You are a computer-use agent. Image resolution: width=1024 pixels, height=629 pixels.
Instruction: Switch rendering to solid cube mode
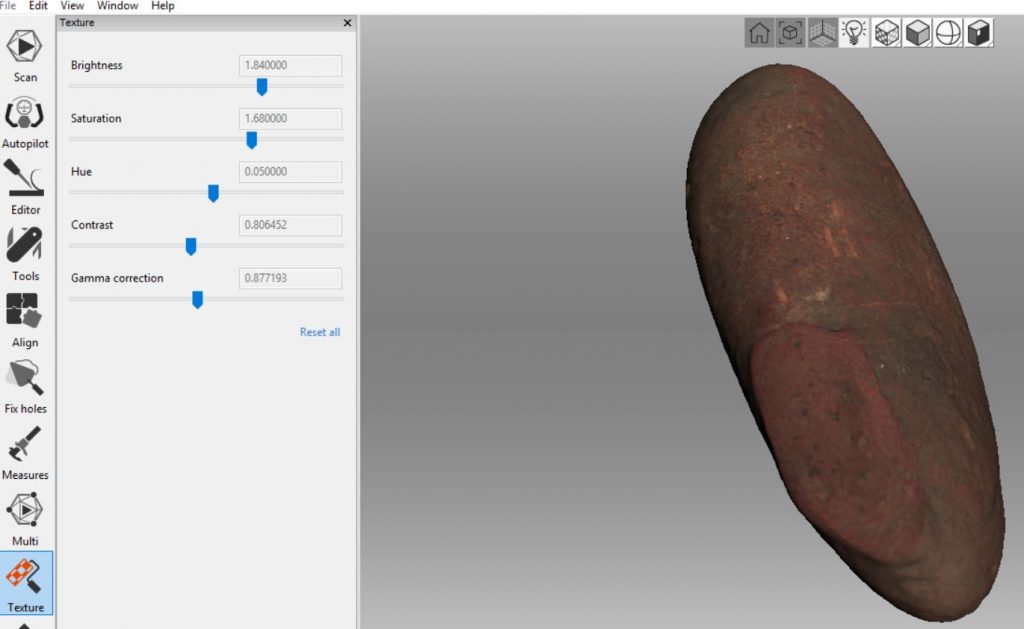(x=916, y=32)
